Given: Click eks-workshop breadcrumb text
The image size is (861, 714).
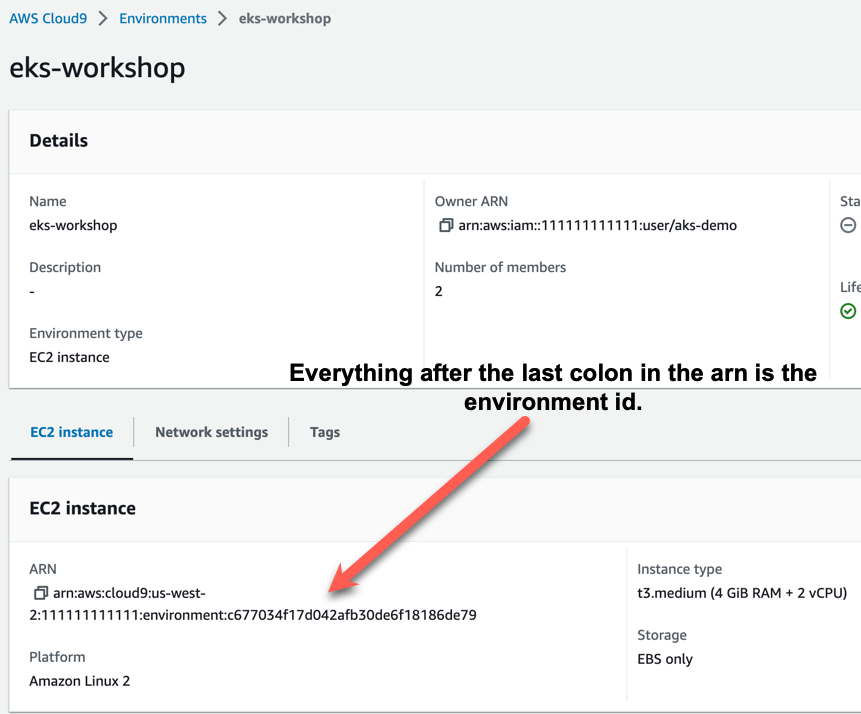Looking at the screenshot, I should pyautogui.click(x=284, y=18).
